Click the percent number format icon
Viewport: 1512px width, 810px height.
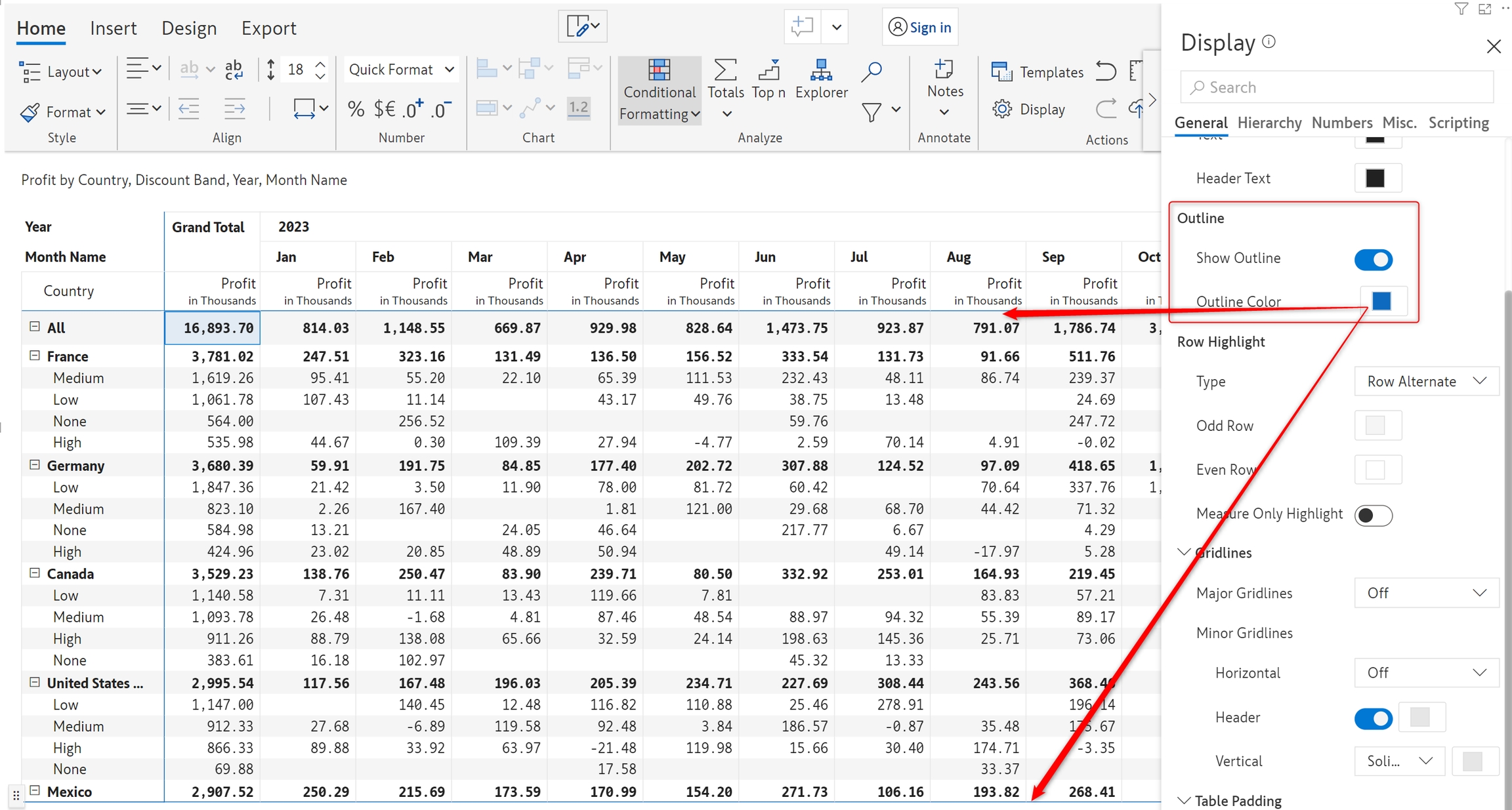(x=356, y=109)
